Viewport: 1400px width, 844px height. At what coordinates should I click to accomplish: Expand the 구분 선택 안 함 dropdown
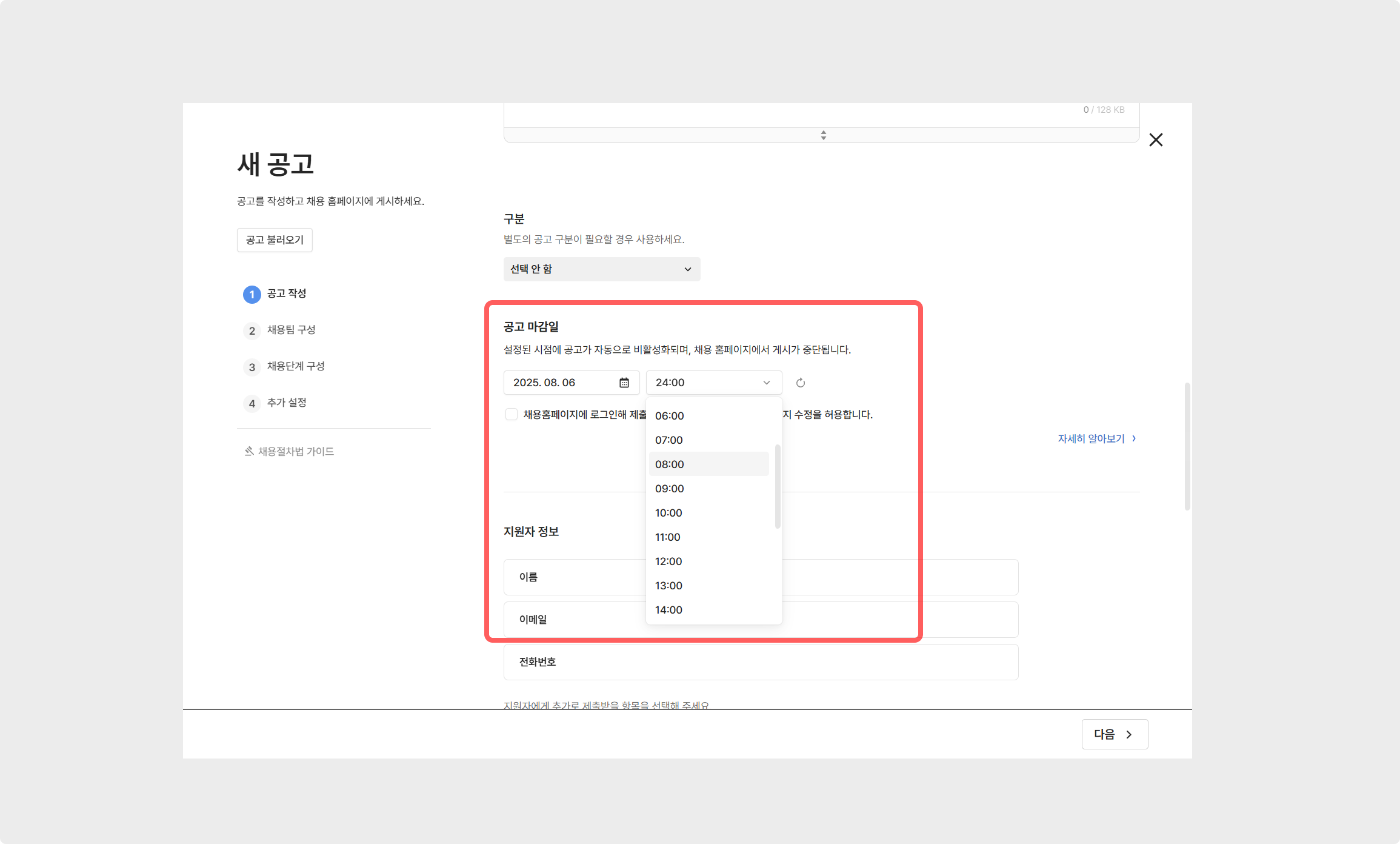(601, 269)
